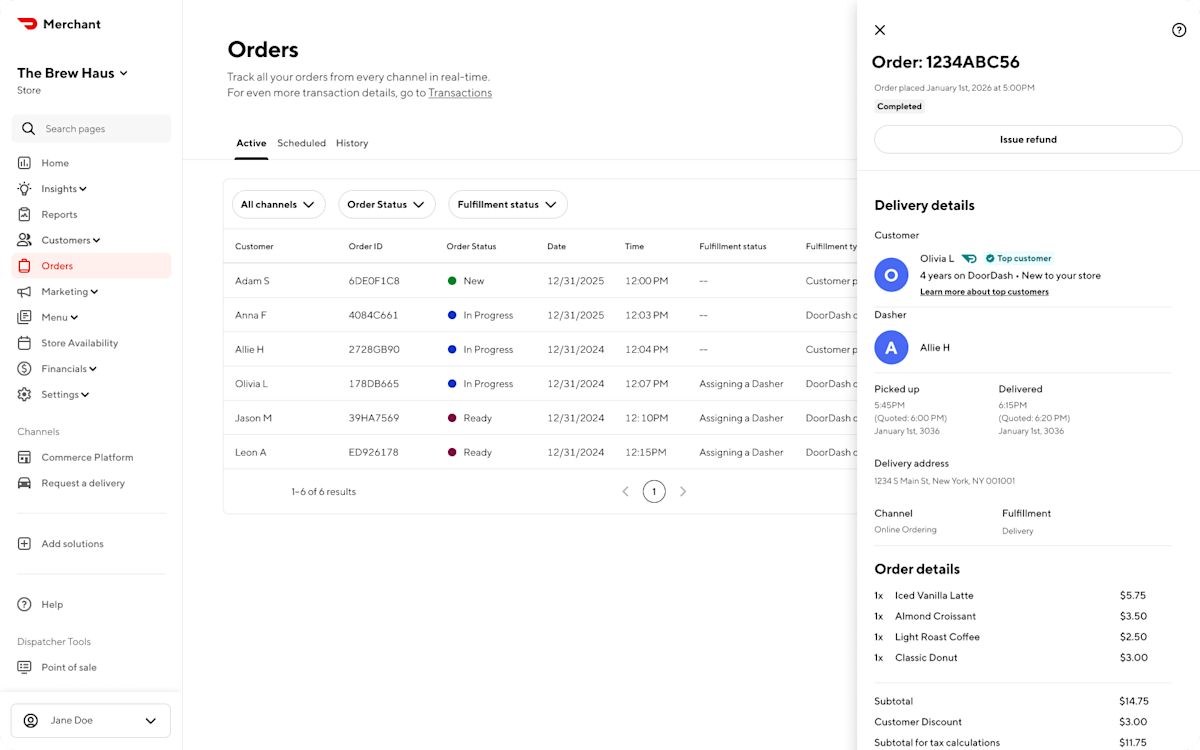This screenshot has height=750, width=1200.
Task: Expand The Brew Haus store switcher
Action: (x=71, y=72)
